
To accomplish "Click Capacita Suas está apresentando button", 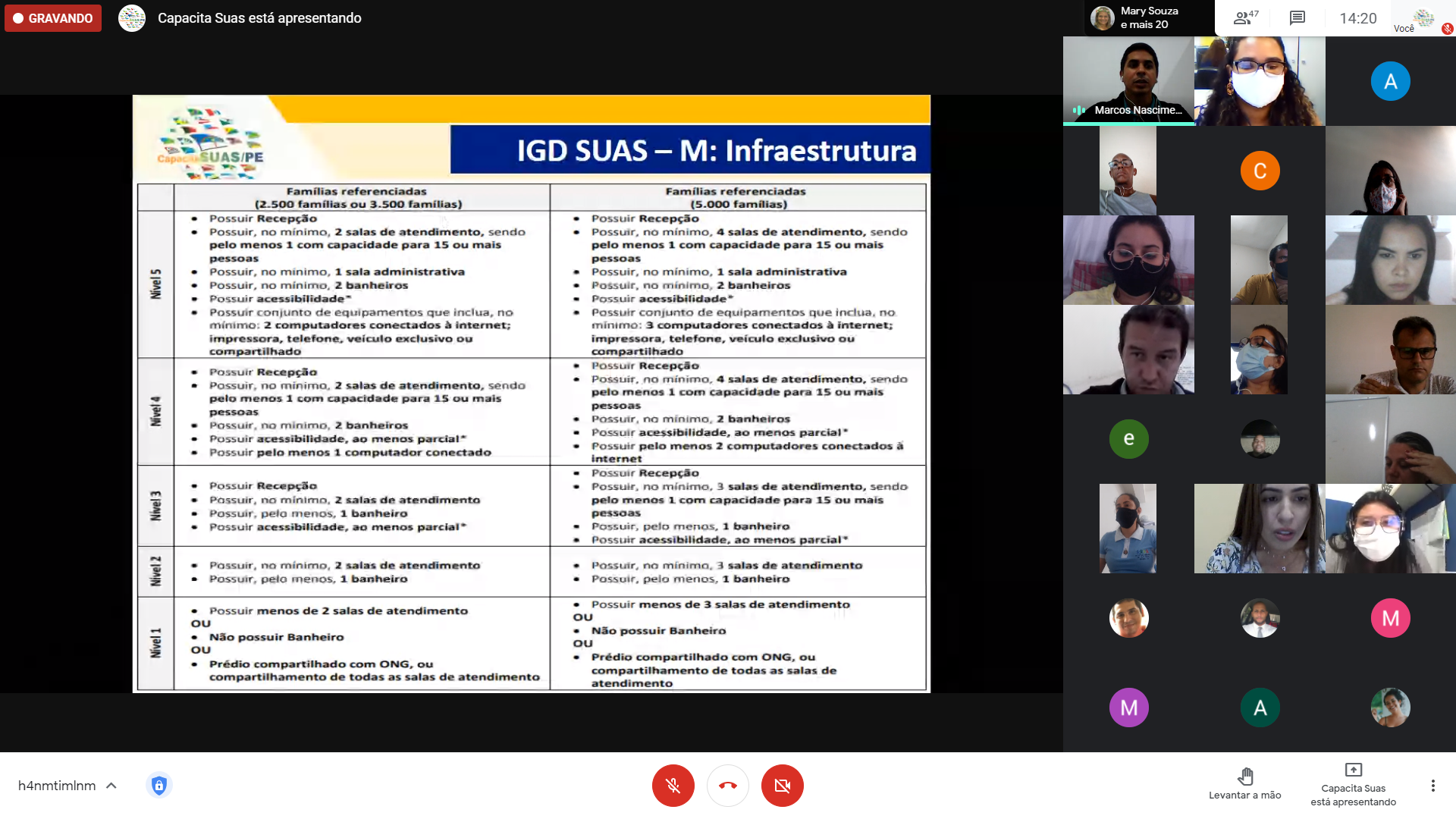I will [x=1353, y=785].
